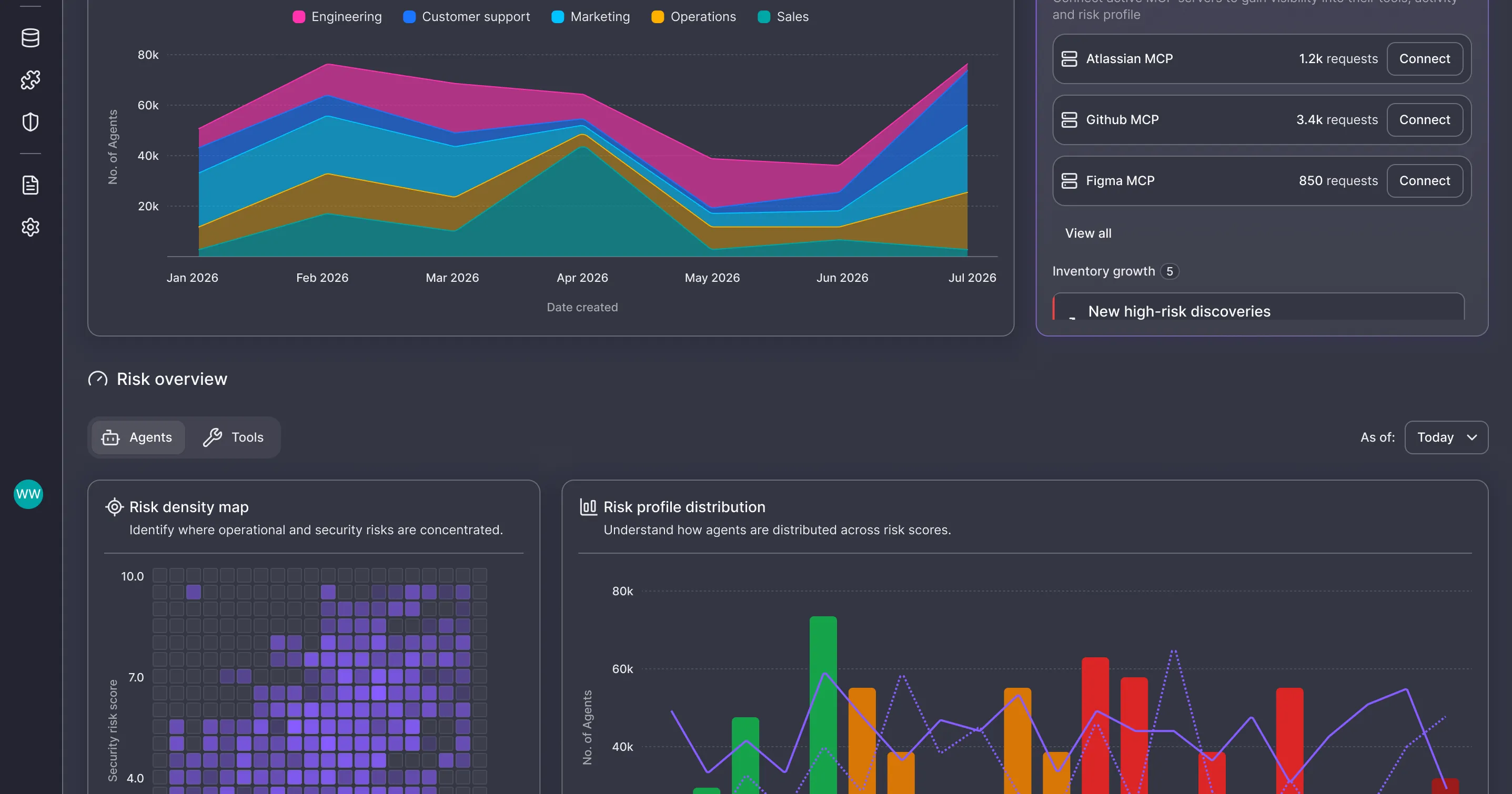Click the Inventory growth heading
Image resolution: width=1512 pixels, height=794 pixels.
(1103, 271)
